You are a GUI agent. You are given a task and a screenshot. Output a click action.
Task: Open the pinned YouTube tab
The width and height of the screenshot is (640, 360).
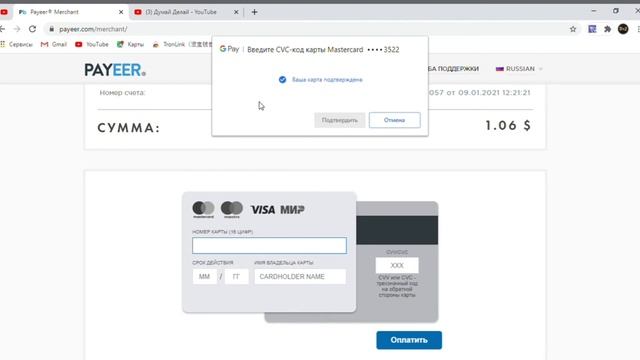(x=4, y=12)
